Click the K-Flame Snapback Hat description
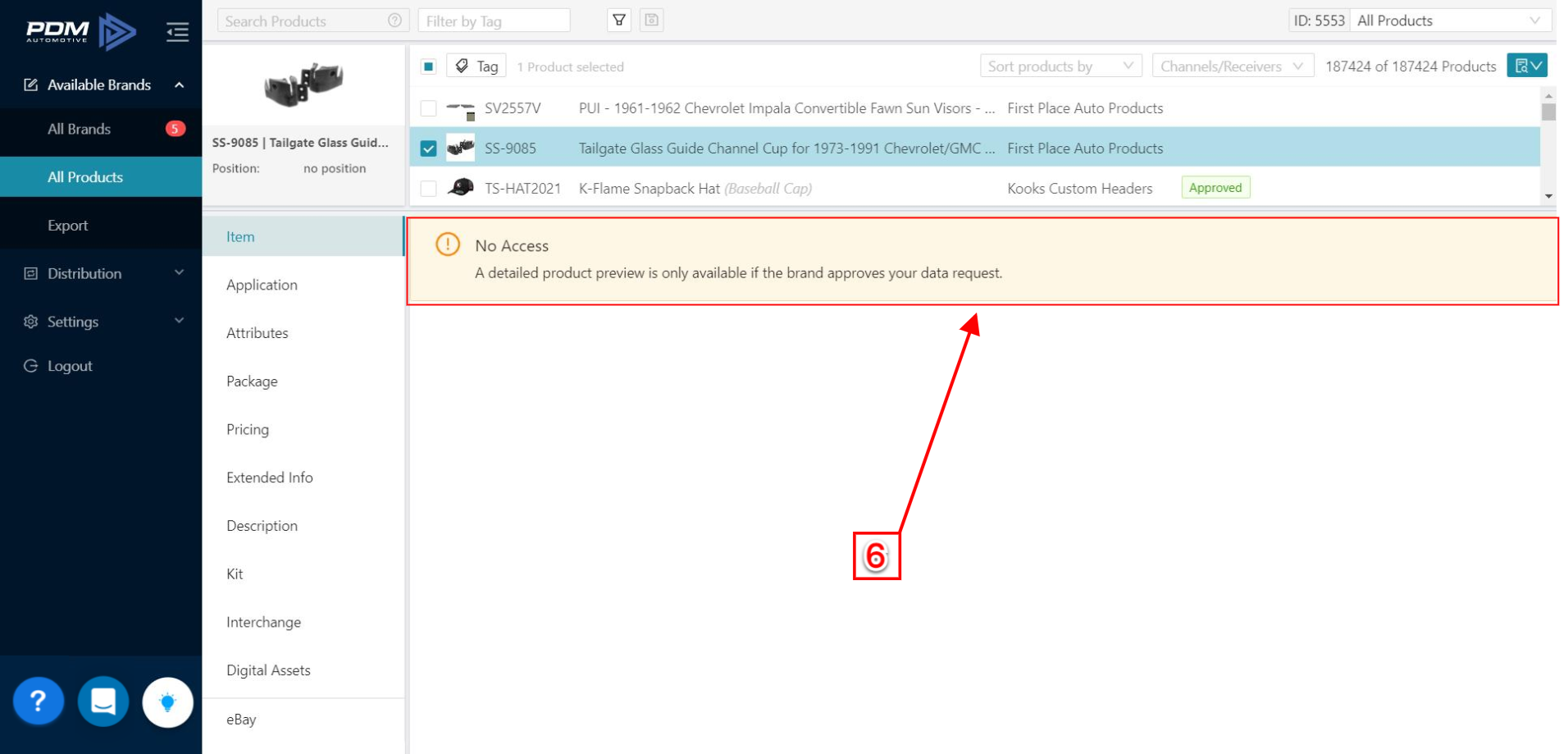This screenshot has height=754, width=1568. click(x=695, y=189)
